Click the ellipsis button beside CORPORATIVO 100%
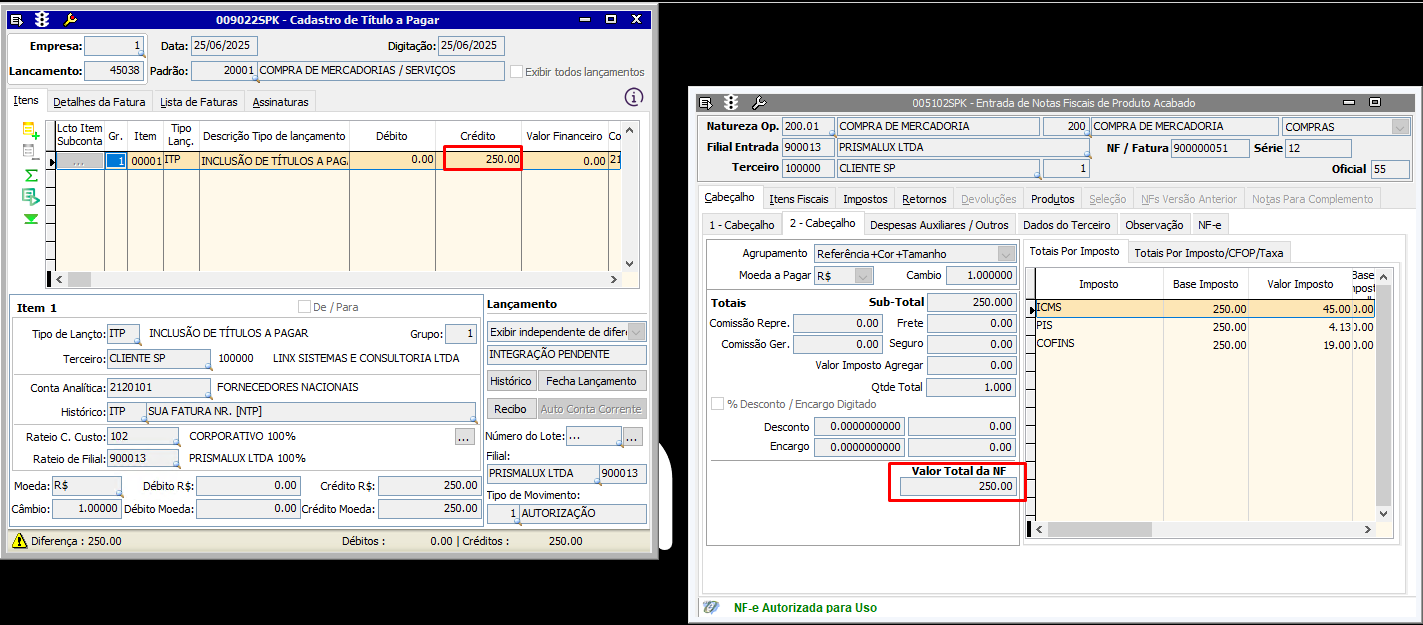 (463, 437)
